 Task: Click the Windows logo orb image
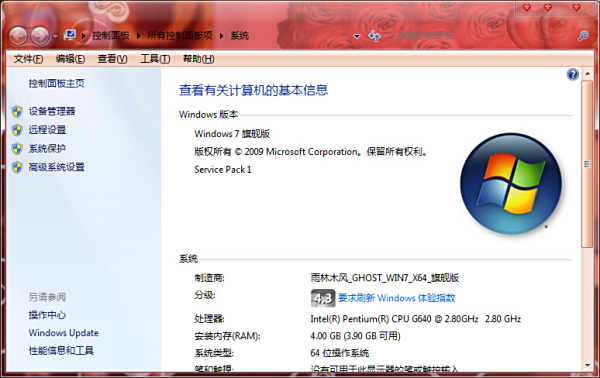(511, 184)
